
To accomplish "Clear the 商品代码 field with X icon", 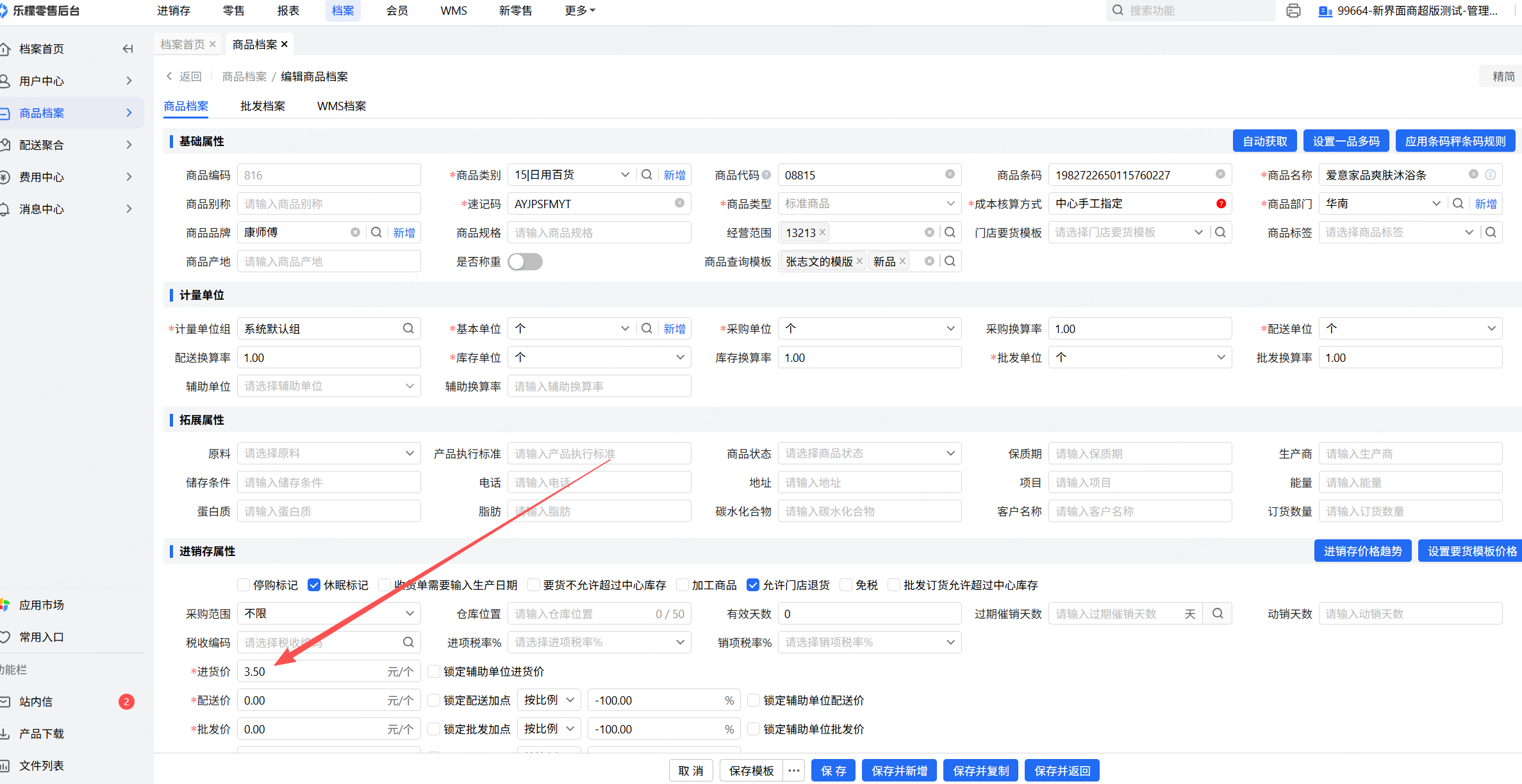I will pyautogui.click(x=950, y=174).
